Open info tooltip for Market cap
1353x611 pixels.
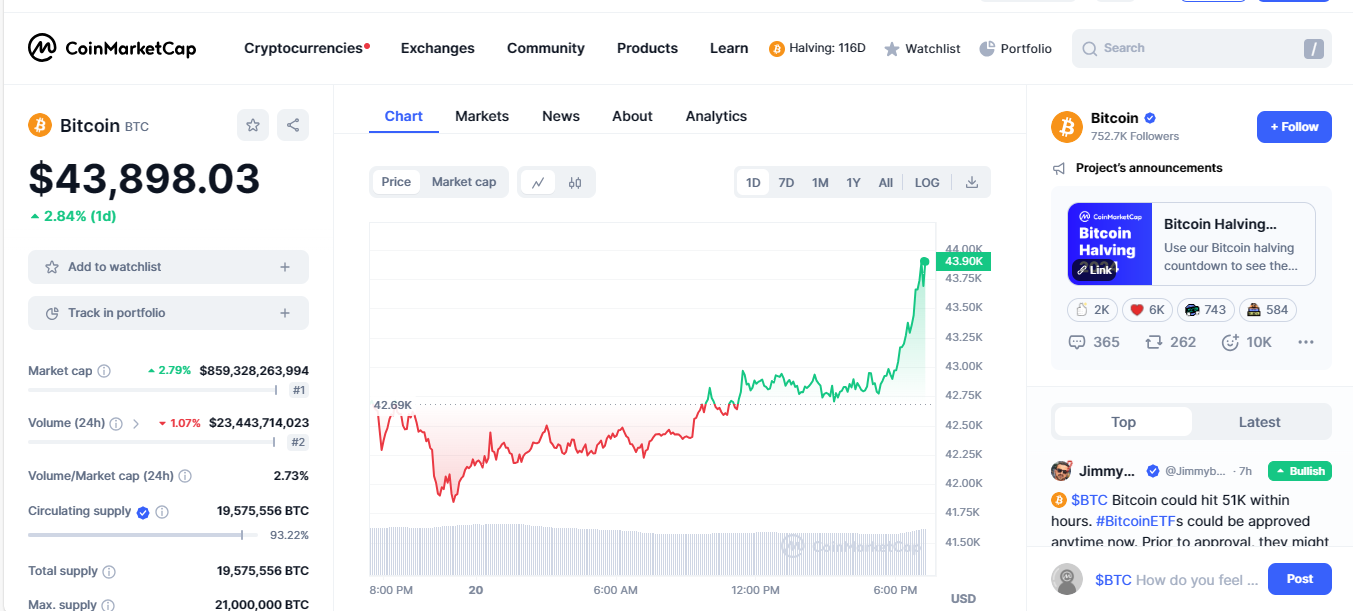pyautogui.click(x=104, y=371)
